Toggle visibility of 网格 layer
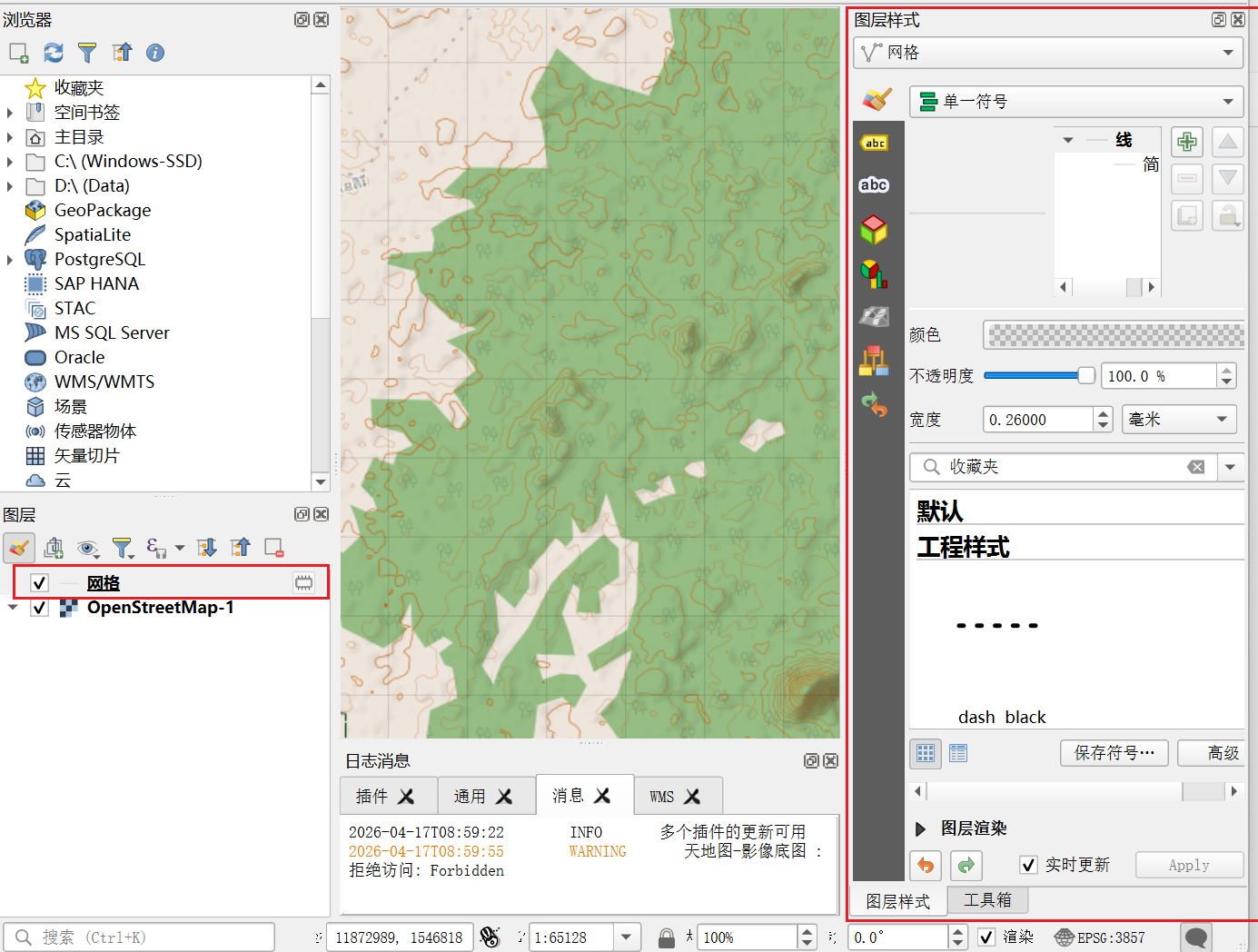1258x952 pixels. pos(39,583)
